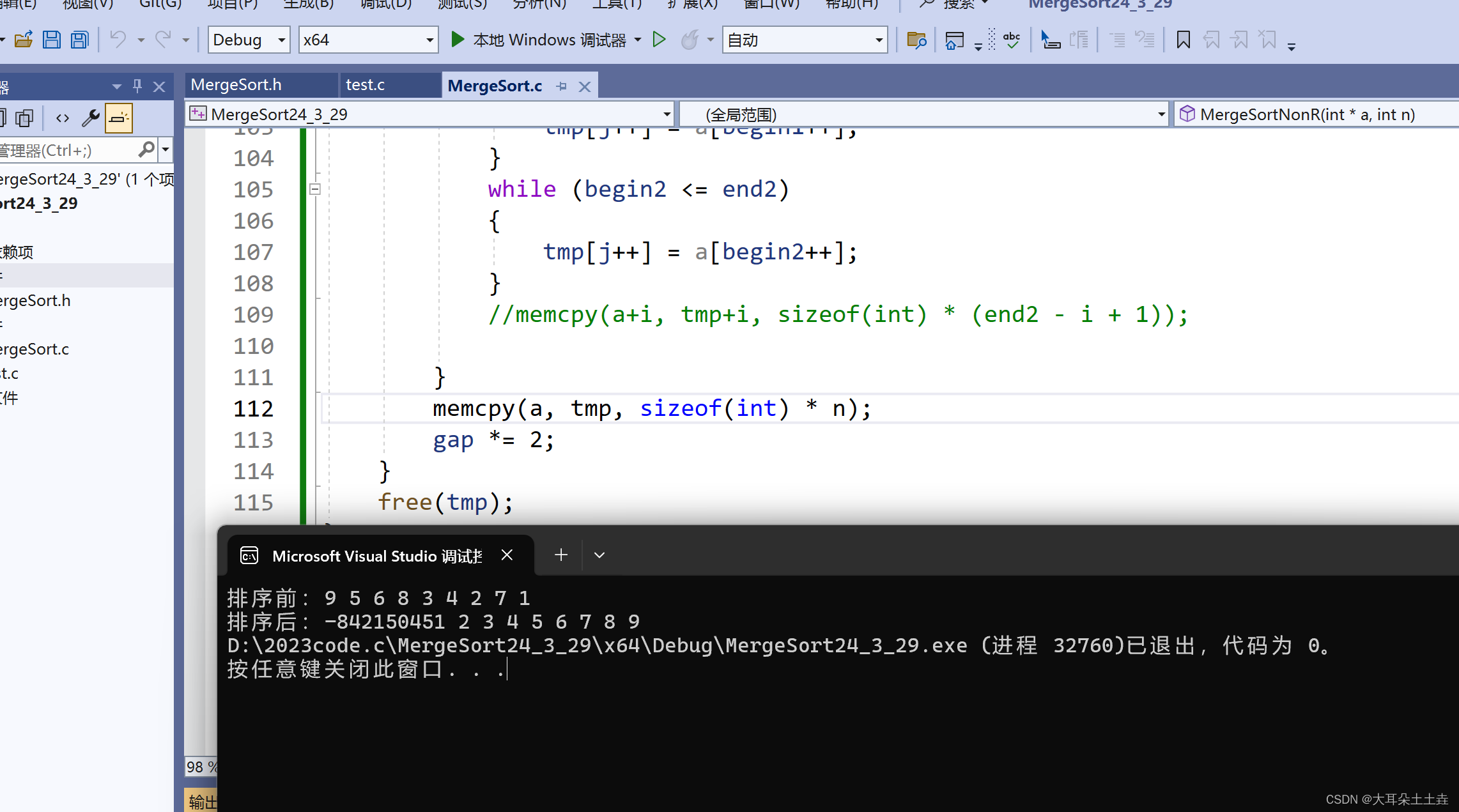
Task: Toggle the highlighted preview selected items button
Action: click(119, 118)
